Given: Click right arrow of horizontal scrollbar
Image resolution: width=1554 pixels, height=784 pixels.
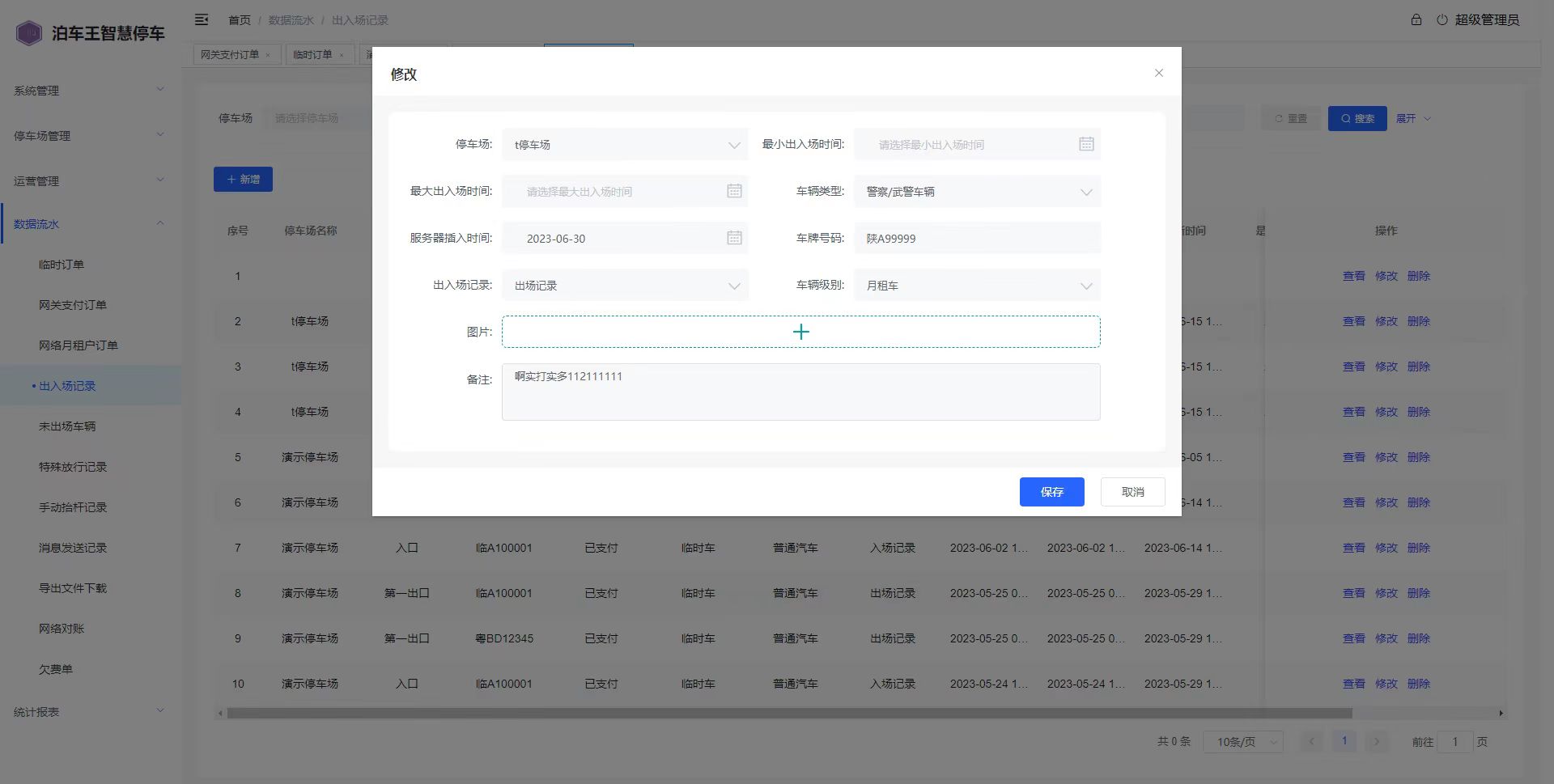Looking at the screenshot, I should (1501, 714).
